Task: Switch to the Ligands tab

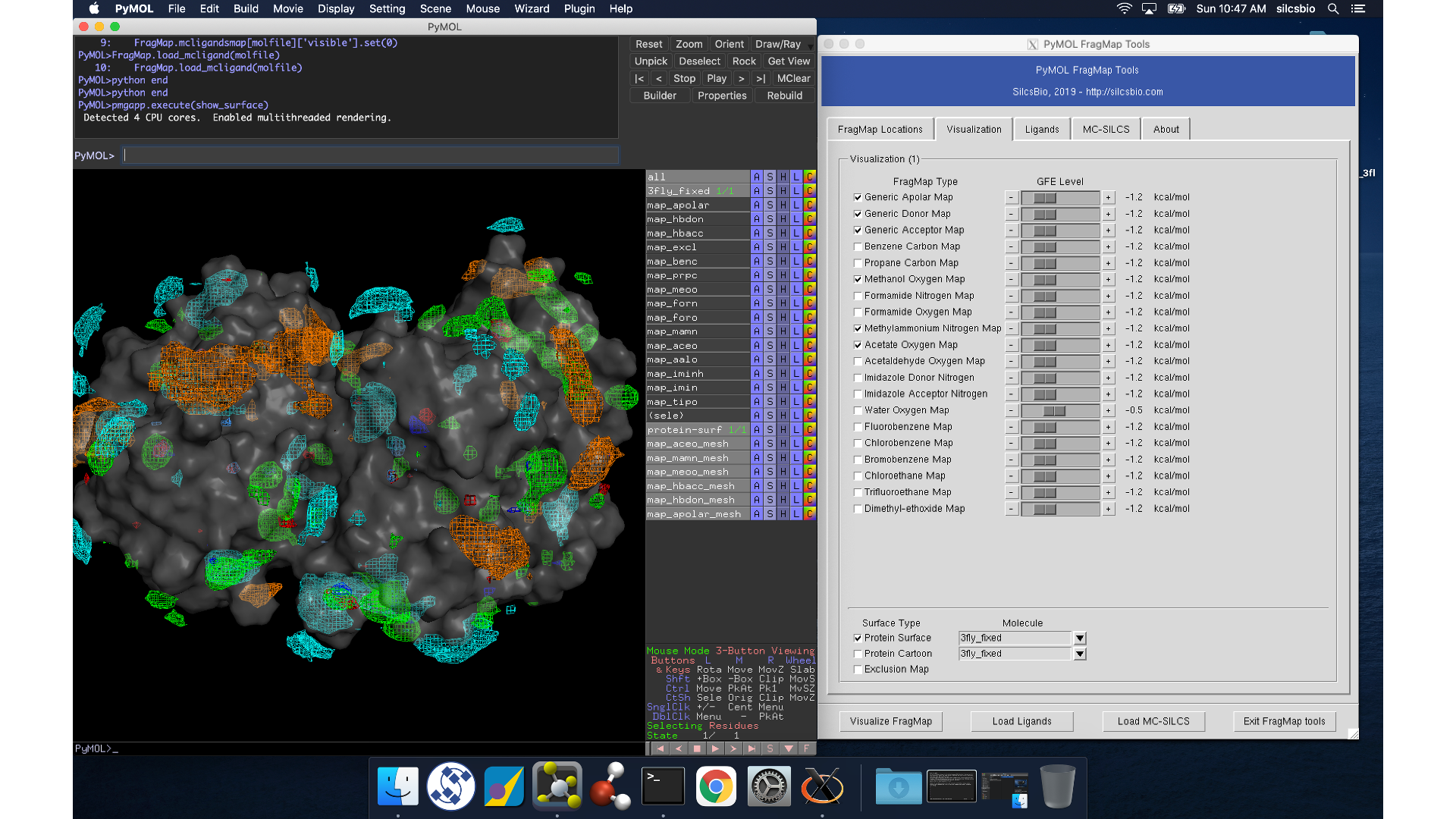Action: pyautogui.click(x=1041, y=128)
